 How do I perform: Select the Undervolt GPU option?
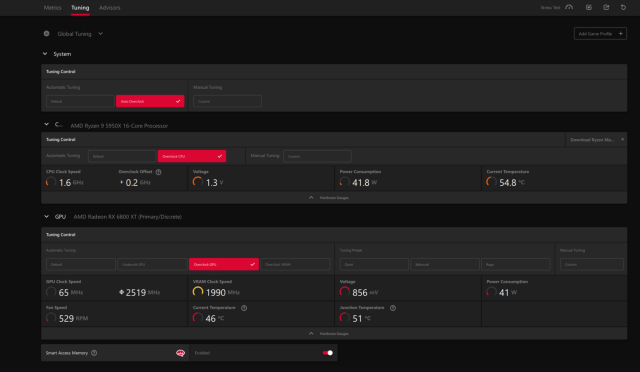tap(152, 264)
